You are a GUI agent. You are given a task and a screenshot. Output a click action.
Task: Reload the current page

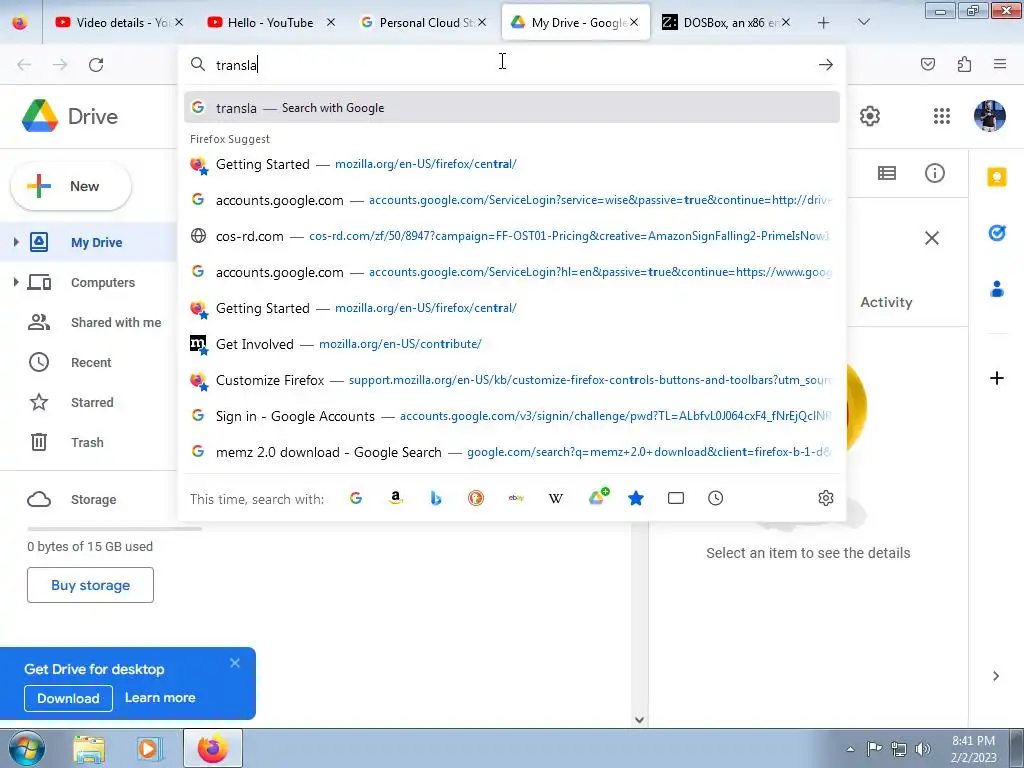(x=96, y=65)
